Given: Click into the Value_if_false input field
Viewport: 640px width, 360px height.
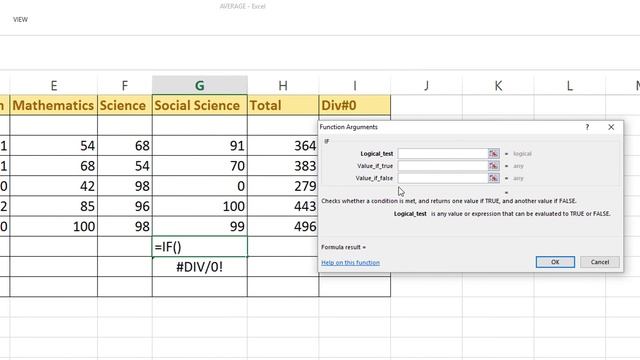Looking at the screenshot, I should [443, 178].
